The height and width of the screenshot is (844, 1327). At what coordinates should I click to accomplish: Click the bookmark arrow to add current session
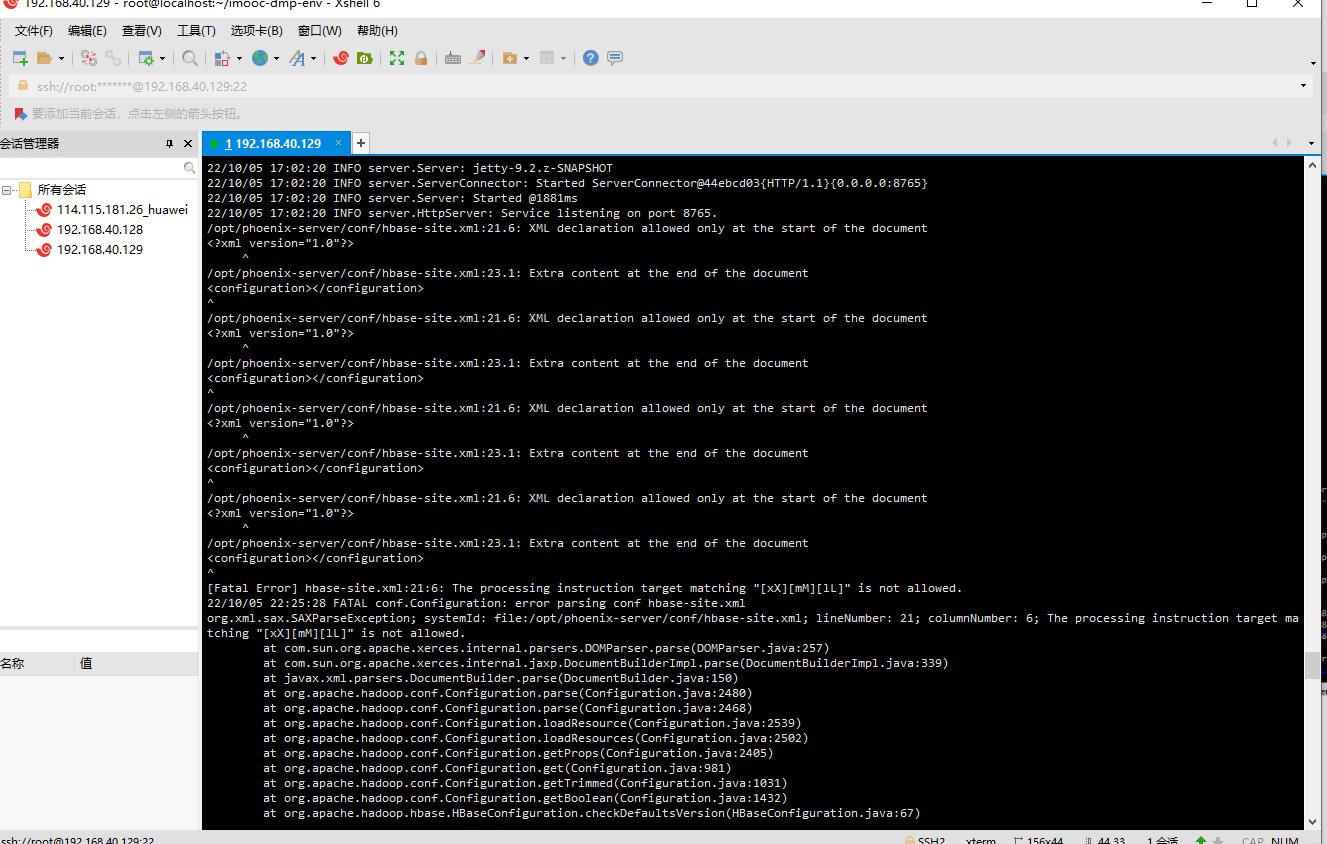pyautogui.click(x=20, y=113)
